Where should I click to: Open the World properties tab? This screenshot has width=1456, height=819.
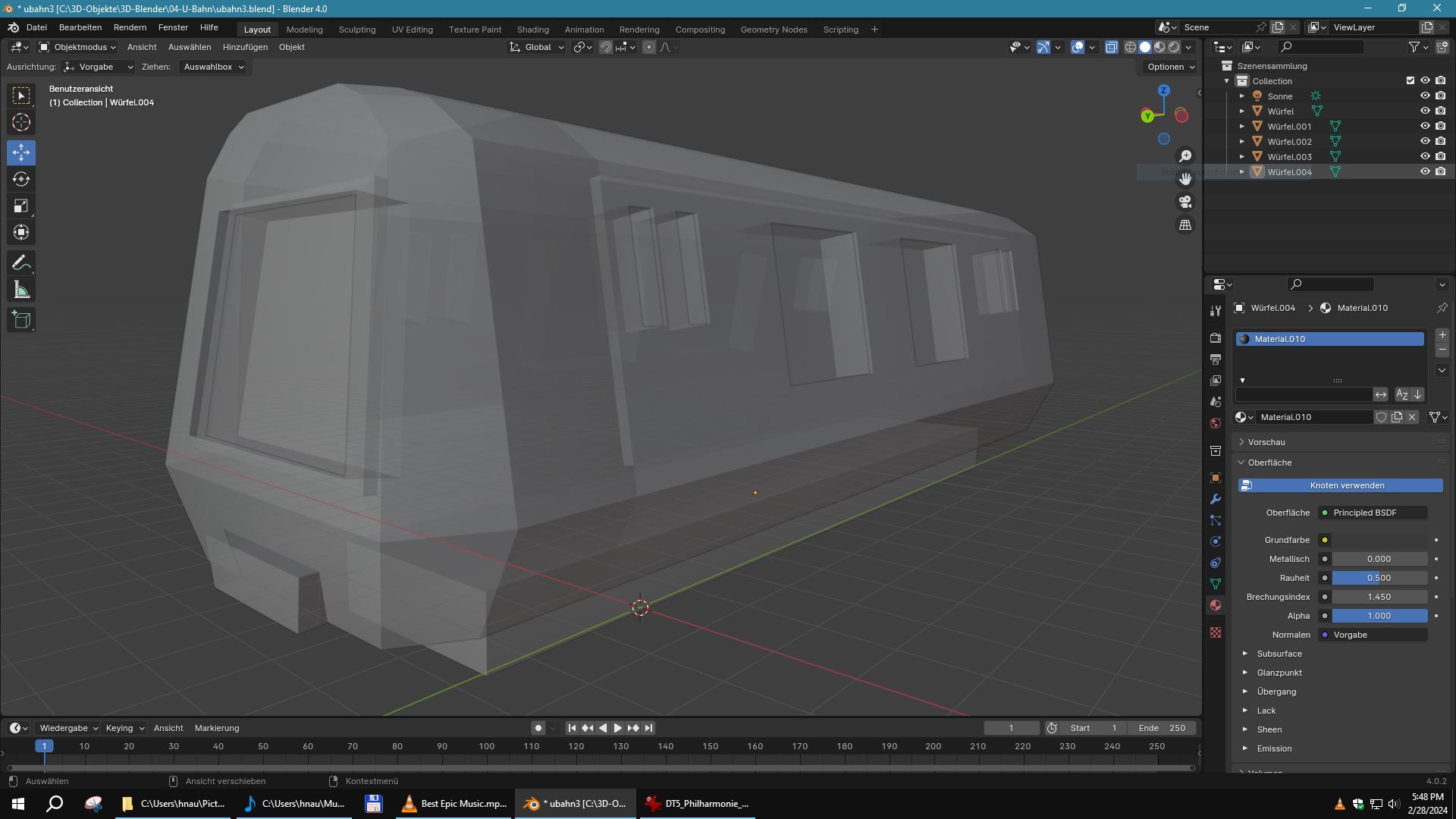click(x=1216, y=423)
